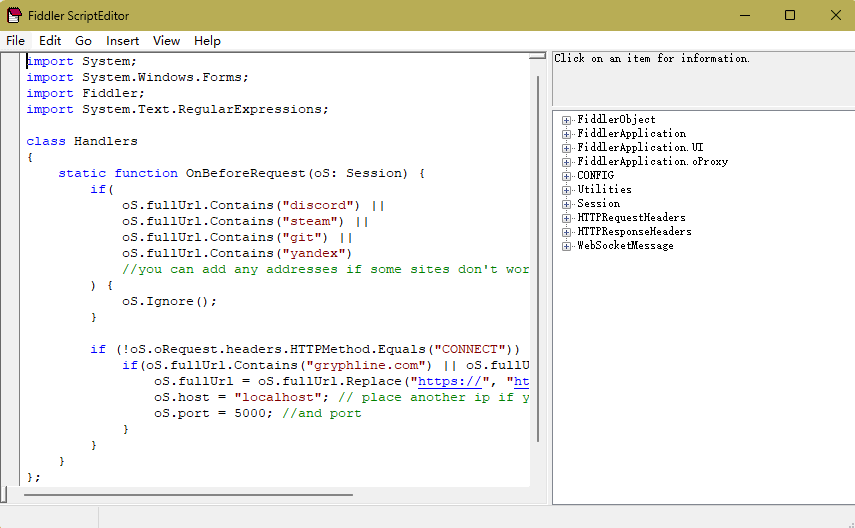The image size is (855, 528).
Task: Open the View menu
Action: [x=166, y=41]
